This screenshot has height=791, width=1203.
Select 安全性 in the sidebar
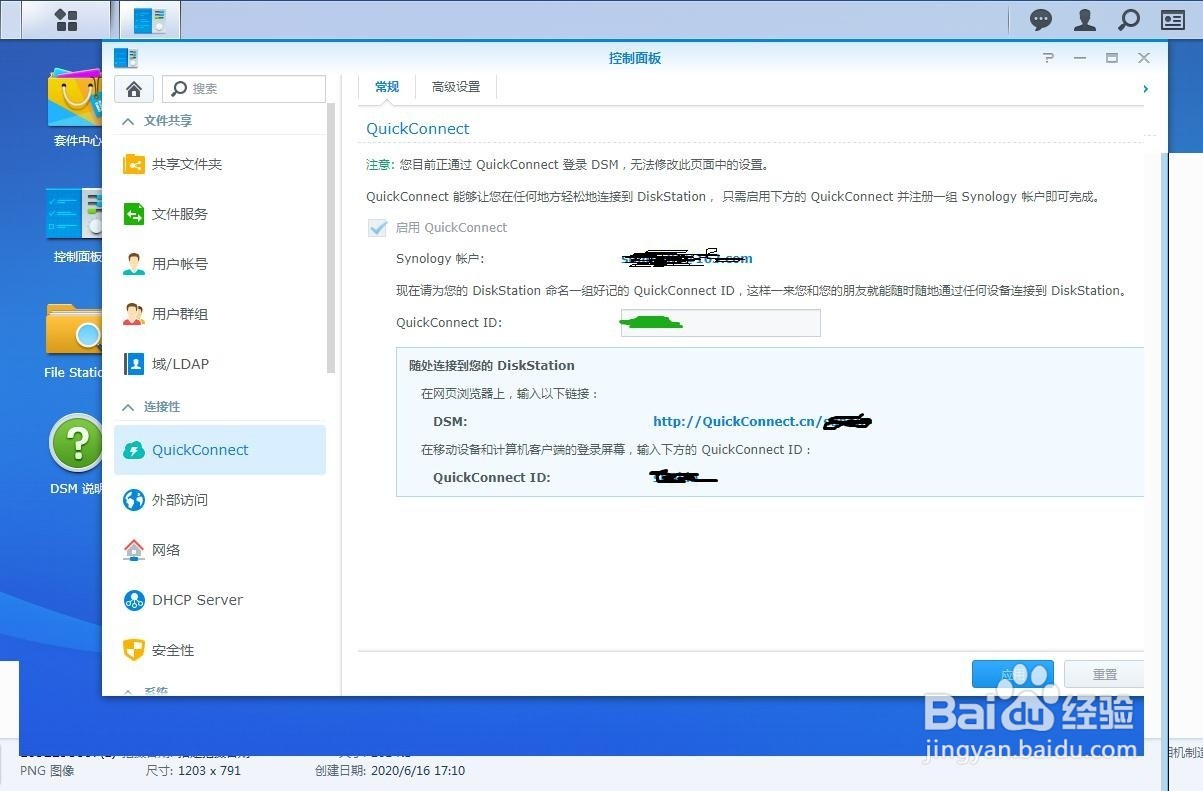220,650
